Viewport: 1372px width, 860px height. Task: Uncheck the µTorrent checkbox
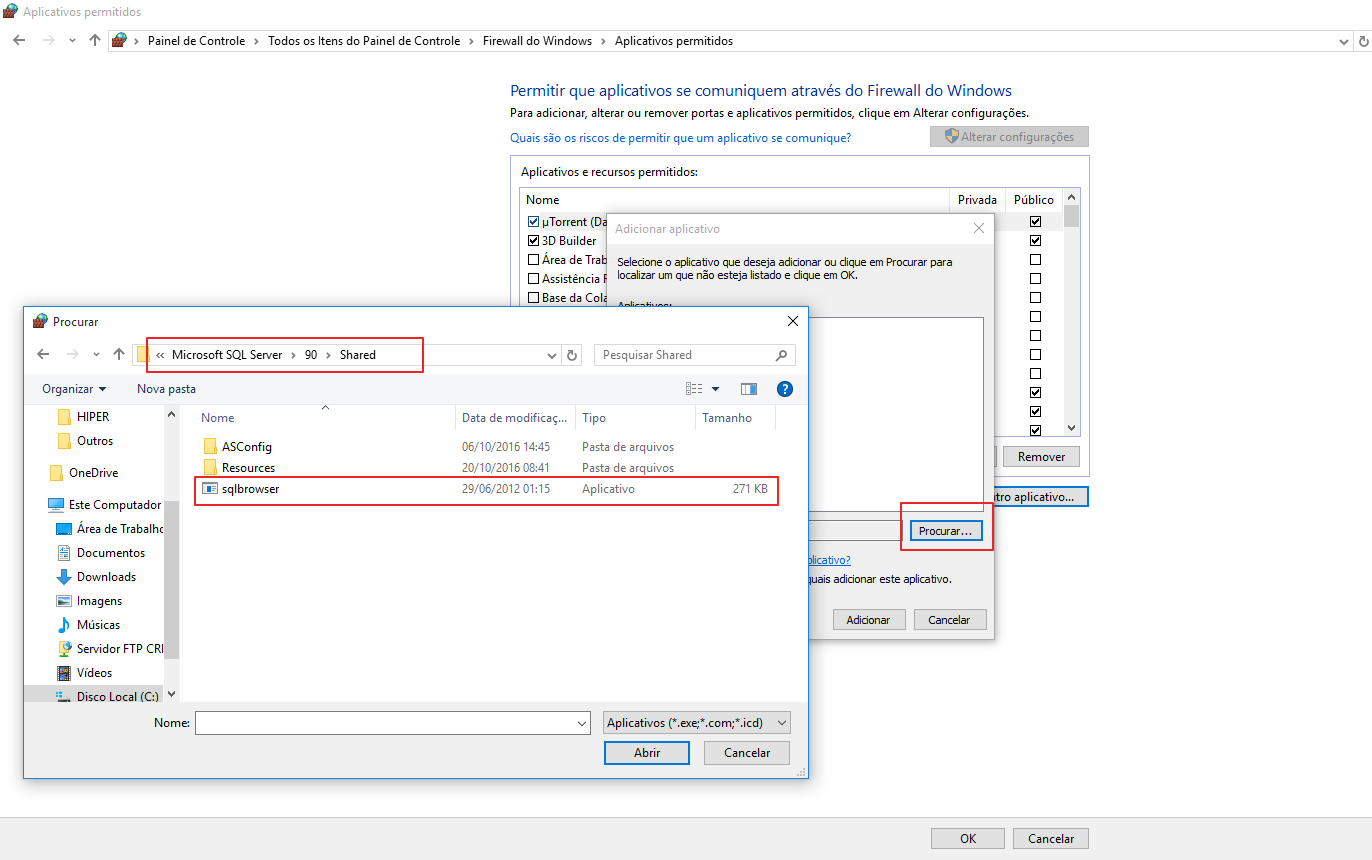(x=533, y=222)
